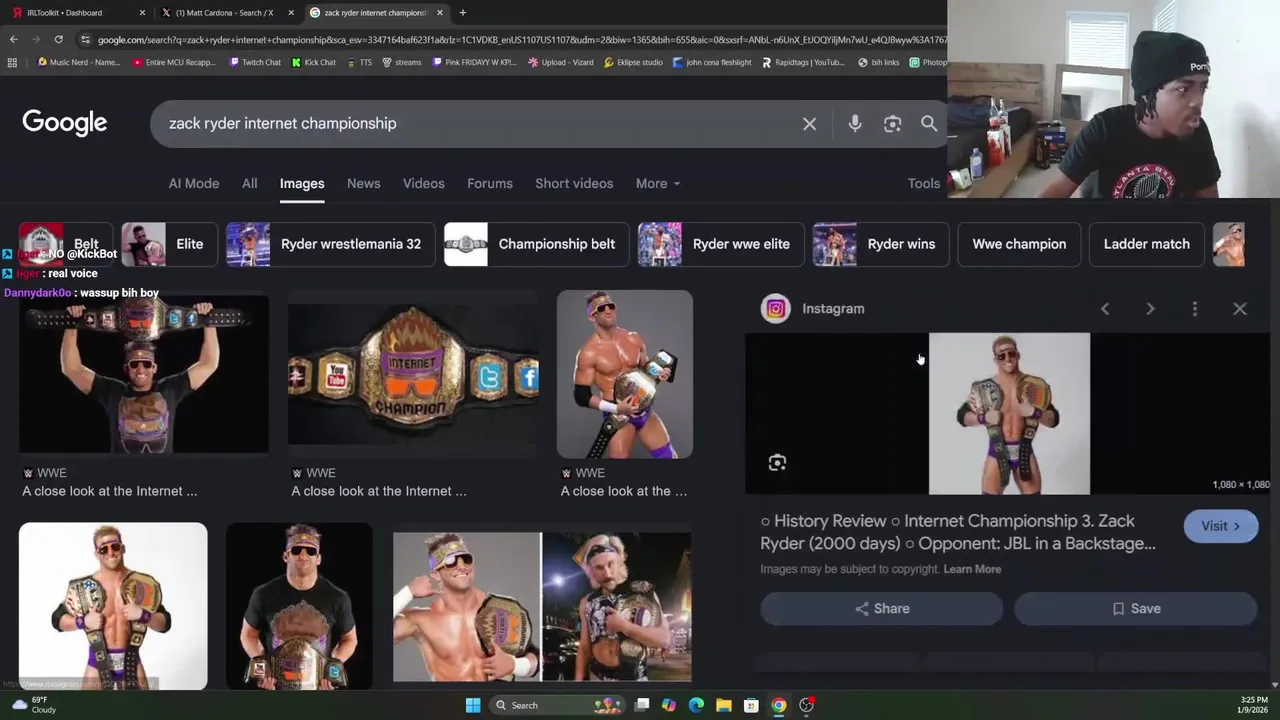
Task: Open the Twitch Chat bookmark
Action: coord(255,62)
